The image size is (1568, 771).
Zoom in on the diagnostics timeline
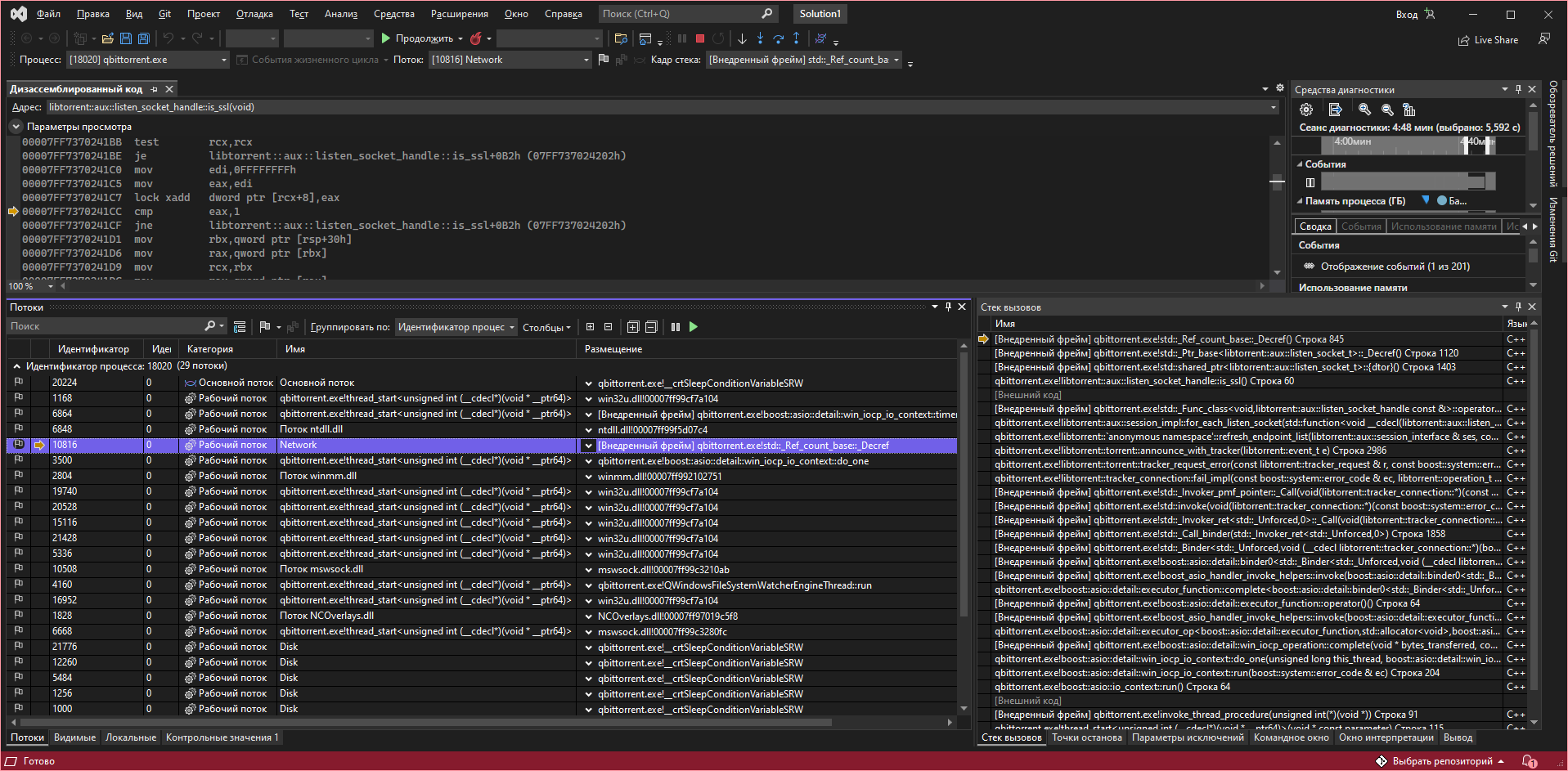click(x=1364, y=110)
